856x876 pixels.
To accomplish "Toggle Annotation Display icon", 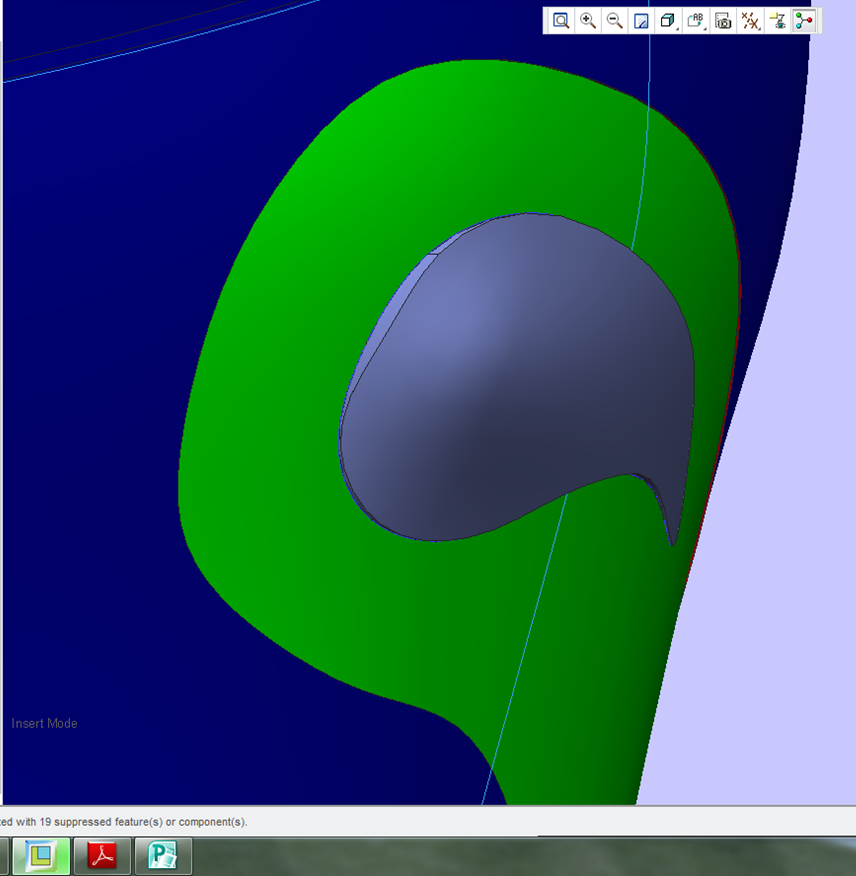I will tap(777, 21).
